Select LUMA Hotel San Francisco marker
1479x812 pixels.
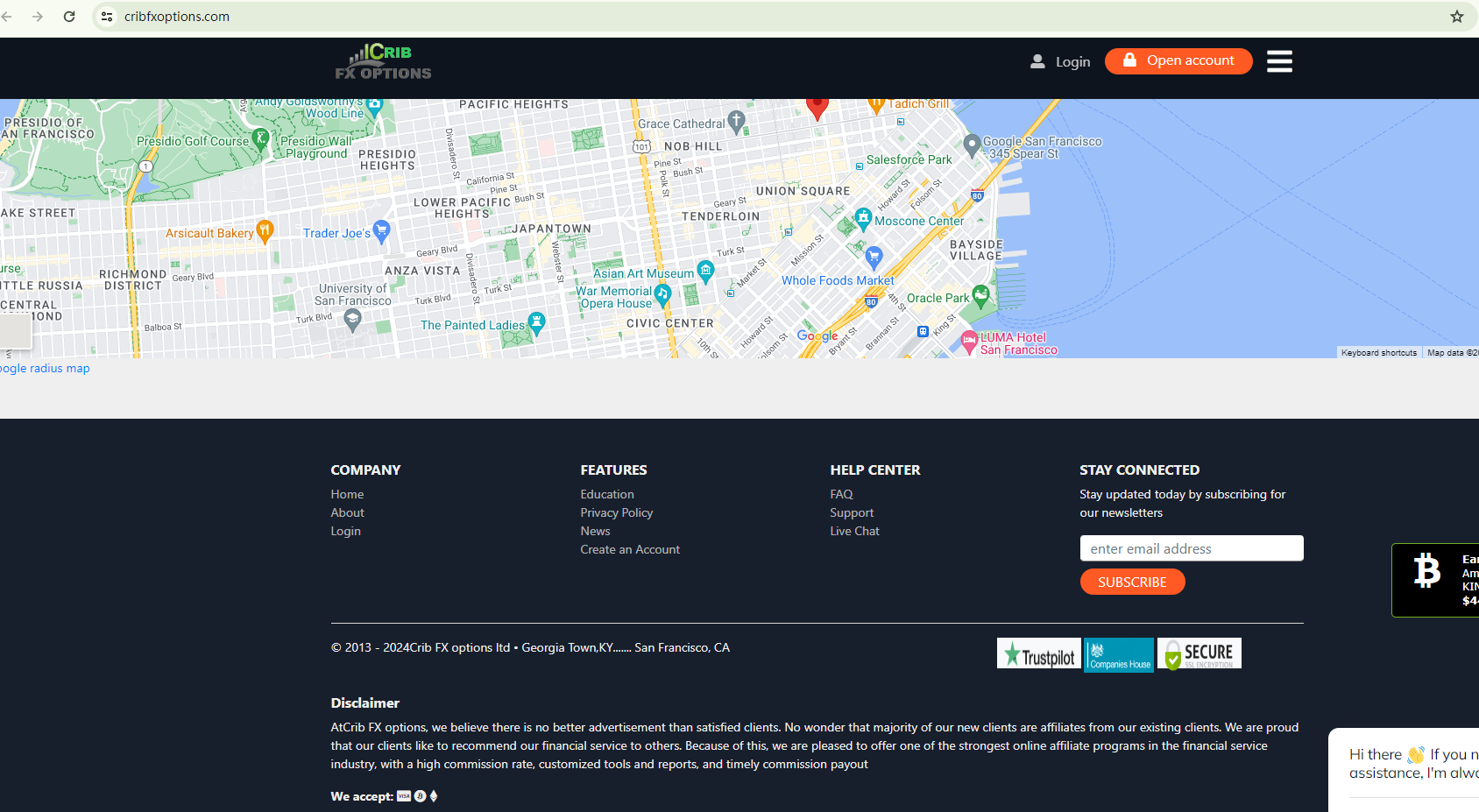tap(969, 342)
